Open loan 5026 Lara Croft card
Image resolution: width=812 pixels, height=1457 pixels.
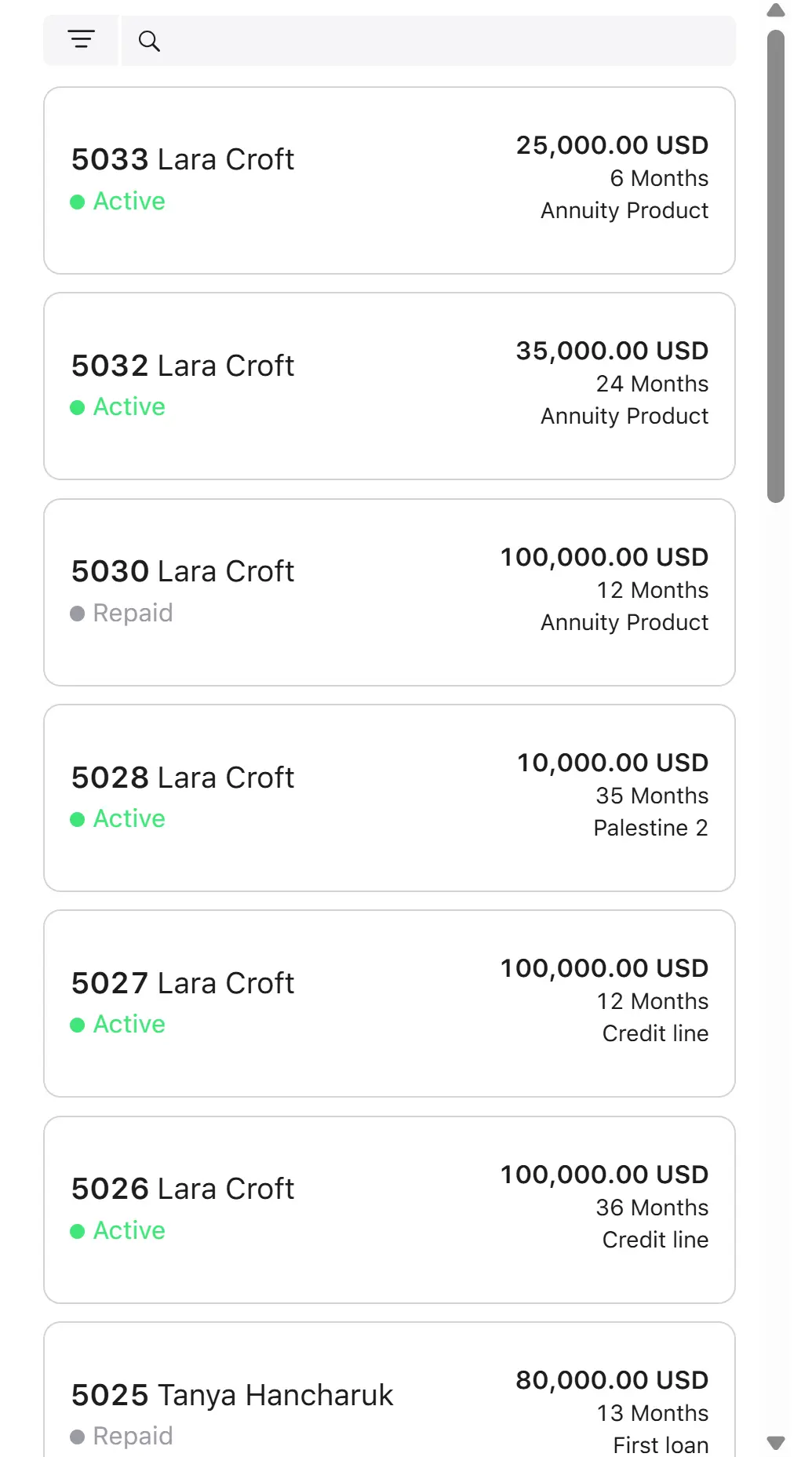coord(389,1210)
